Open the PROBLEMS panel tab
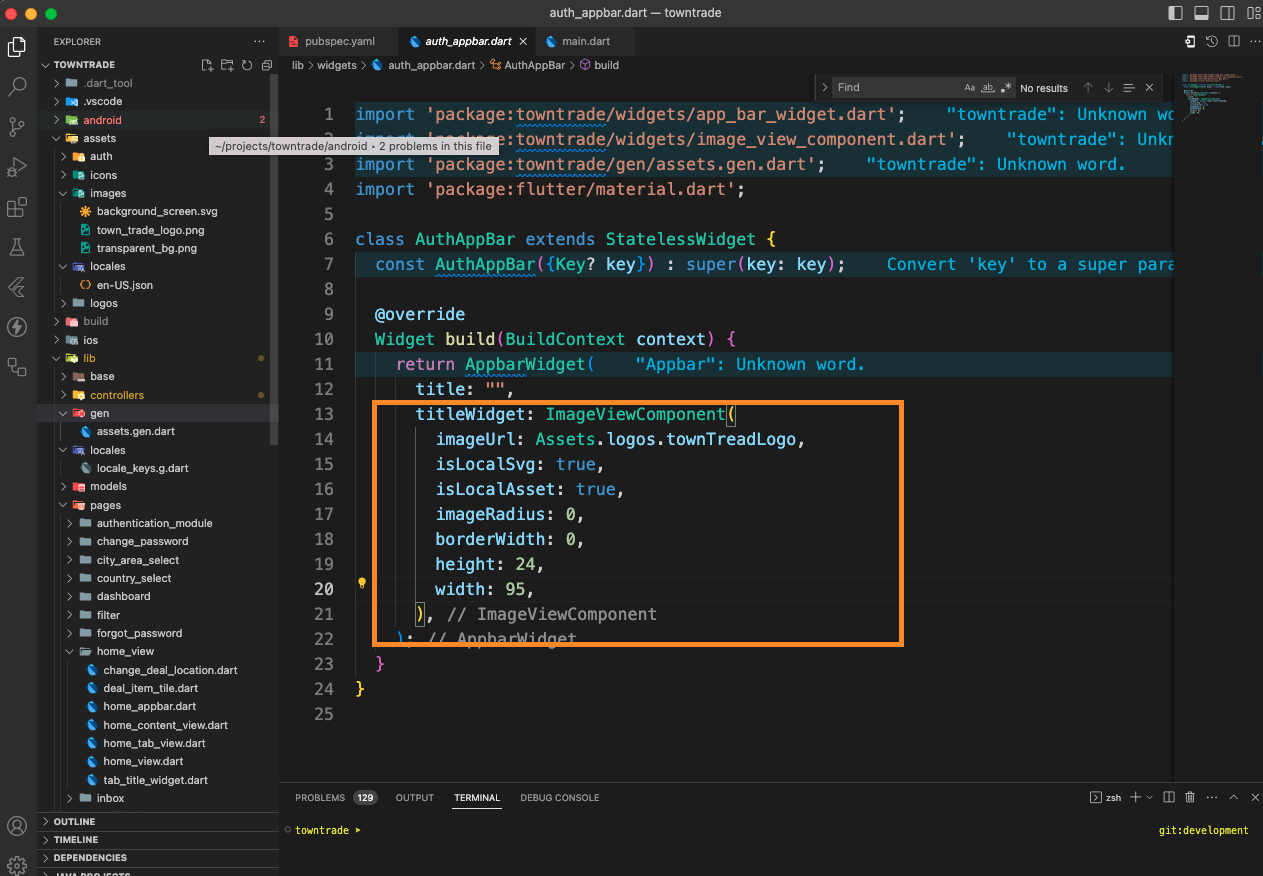The width and height of the screenshot is (1263, 876). pos(335,797)
